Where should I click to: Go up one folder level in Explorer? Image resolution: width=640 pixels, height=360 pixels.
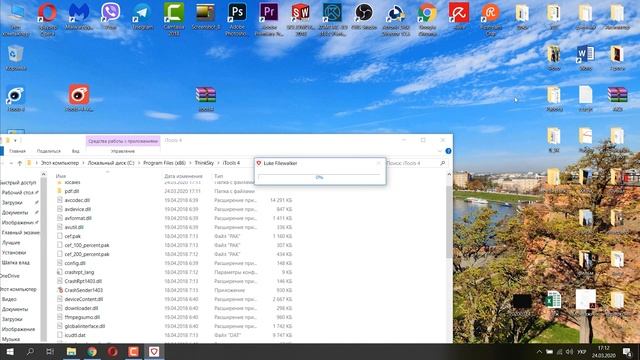click(20, 163)
